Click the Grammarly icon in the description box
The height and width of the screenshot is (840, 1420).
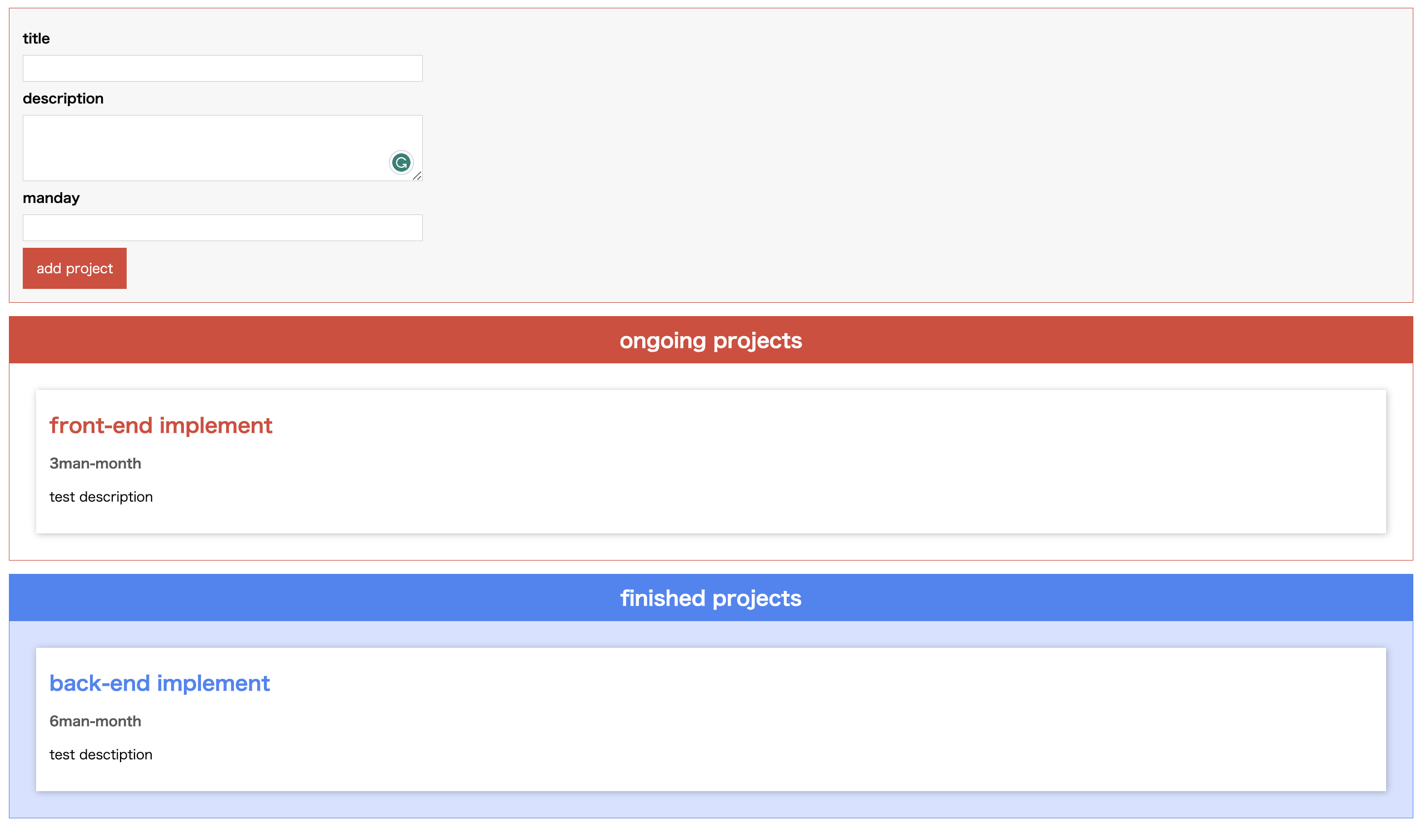[x=401, y=163]
